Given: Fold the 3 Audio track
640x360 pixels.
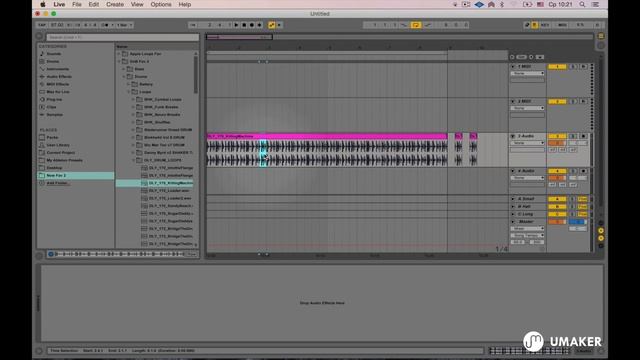Looking at the screenshot, I should 513,136.
